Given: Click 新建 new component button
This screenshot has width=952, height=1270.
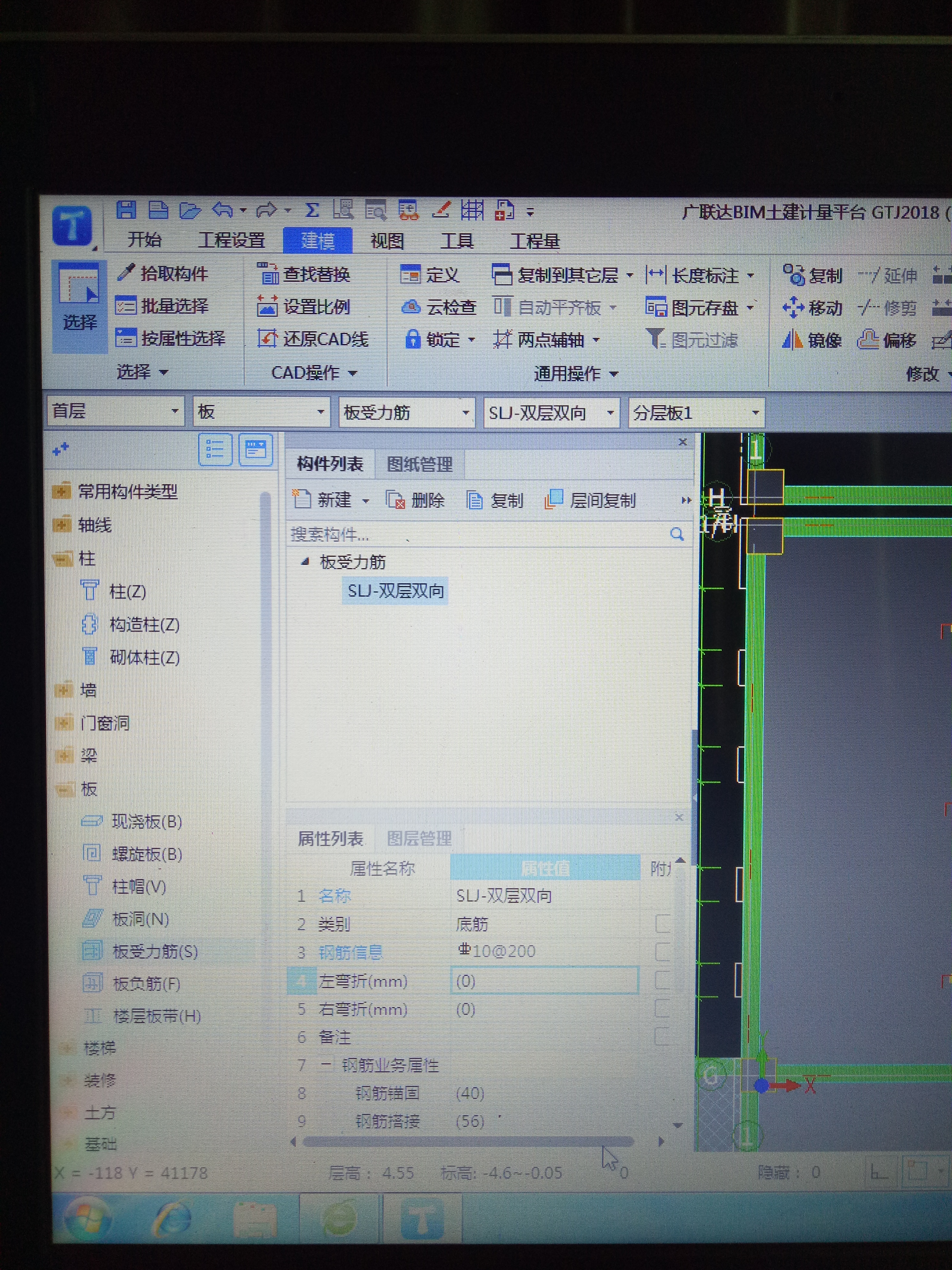Looking at the screenshot, I should 330,499.
